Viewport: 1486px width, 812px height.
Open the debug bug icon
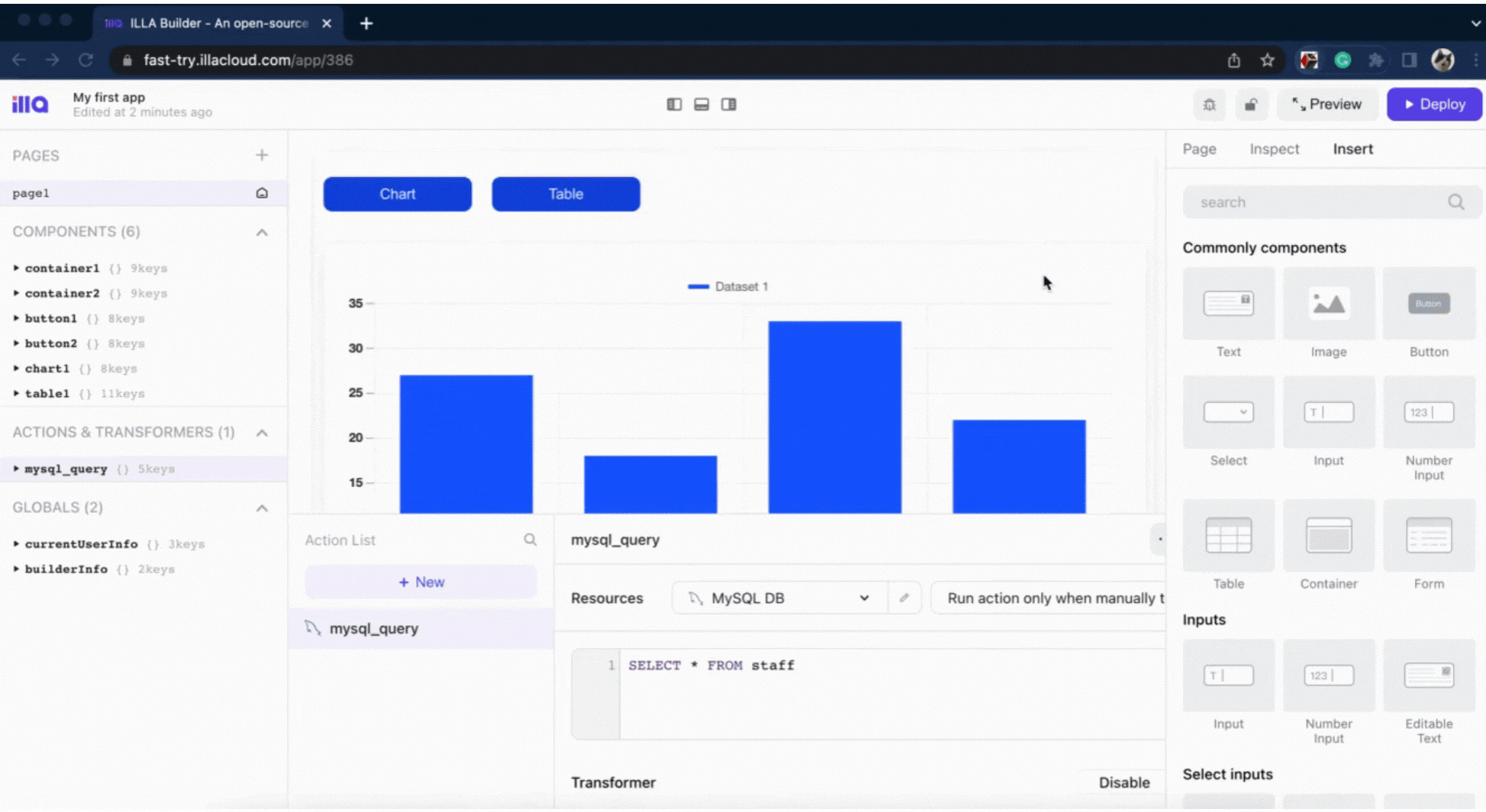(x=1210, y=105)
